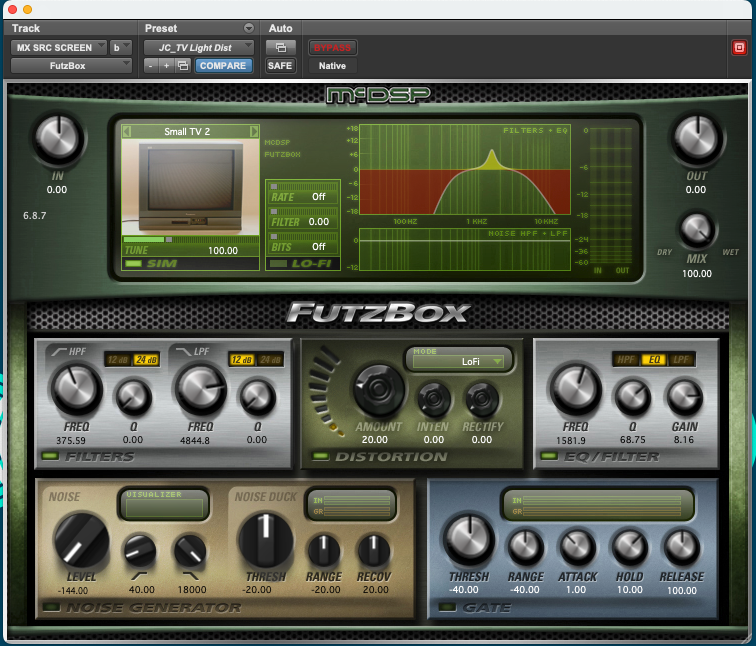Click the Noise Duck THRESH knob
Image resolution: width=756 pixels, height=646 pixels.
point(266,540)
